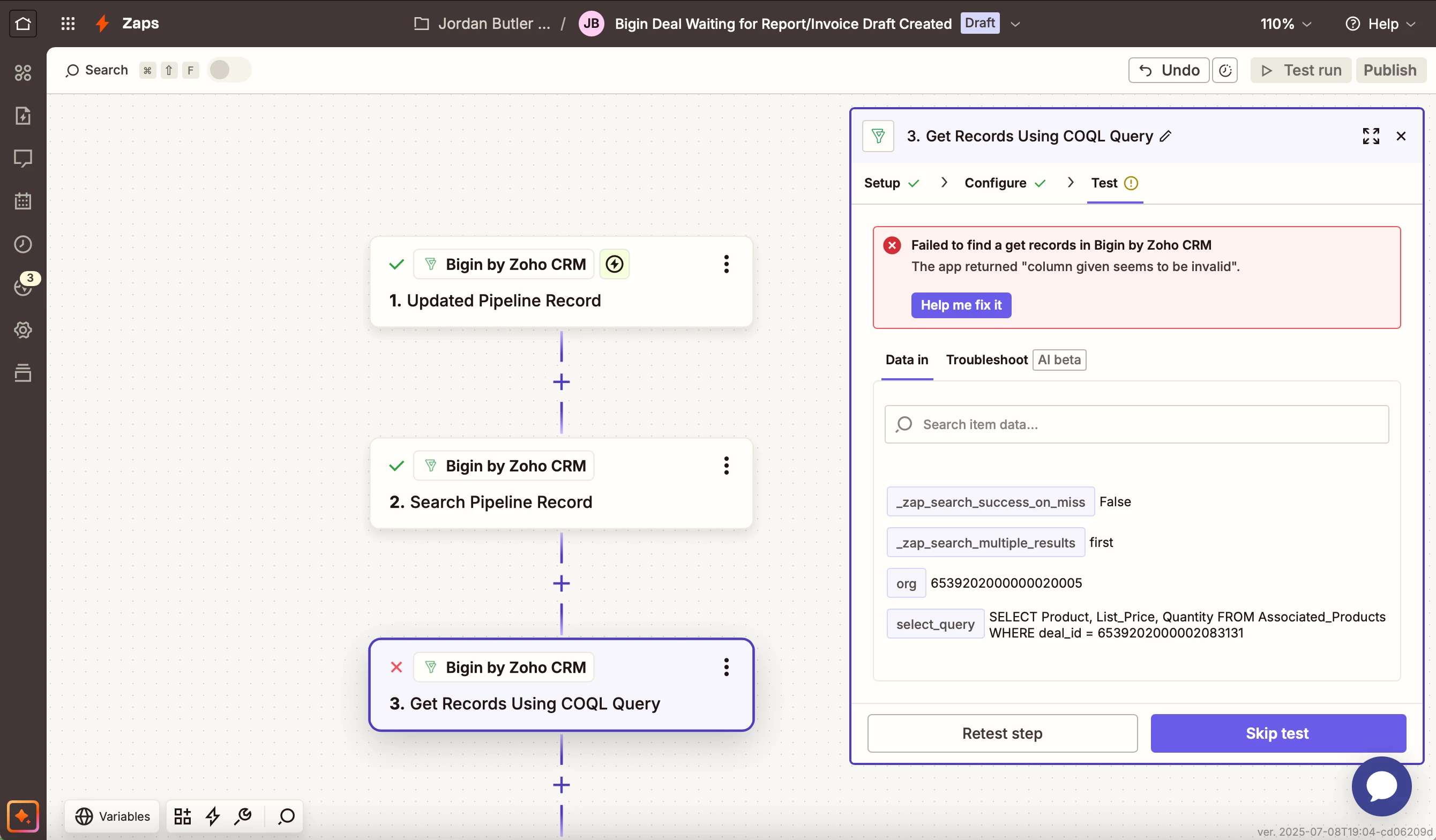Open the Help menu dropdown
1436x840 pixels.
point(1380,24)
